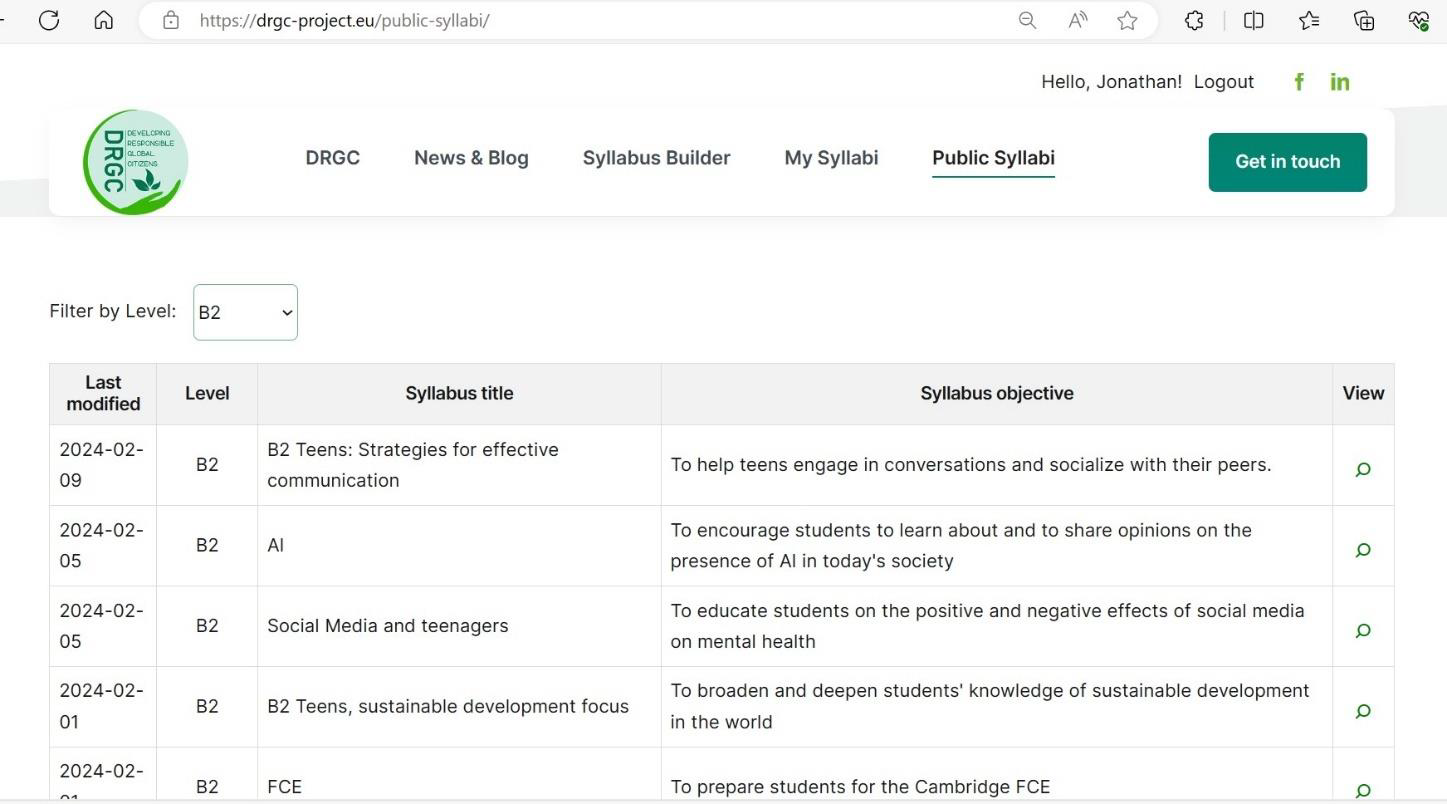This screenshot has height=804, width=1447.
Task: Click the Logout link
Action: tap(1223, 82)
